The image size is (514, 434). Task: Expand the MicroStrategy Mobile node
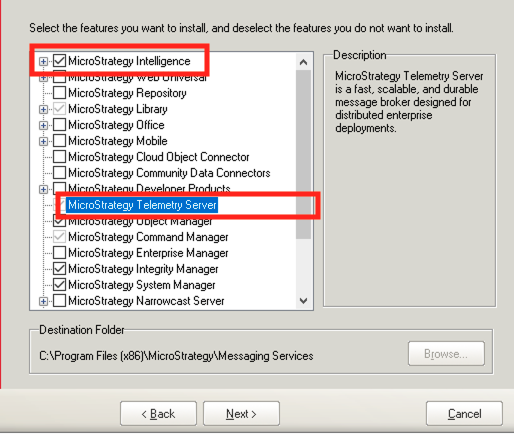(x=43, y=141)
